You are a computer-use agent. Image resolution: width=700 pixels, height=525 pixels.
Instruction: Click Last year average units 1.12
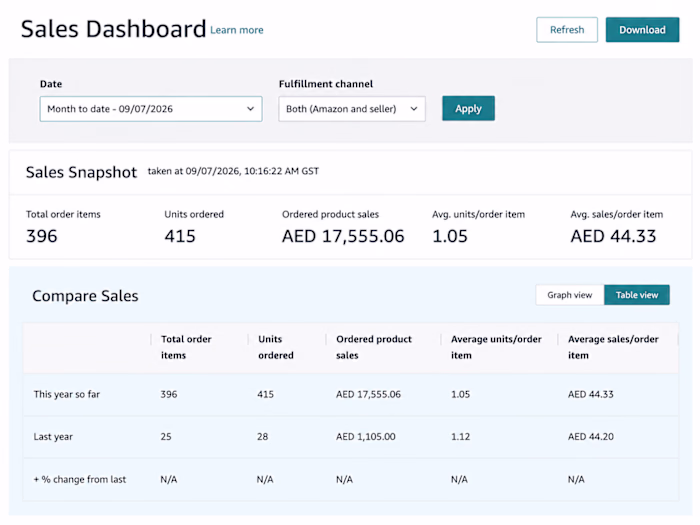click(460, 437)
